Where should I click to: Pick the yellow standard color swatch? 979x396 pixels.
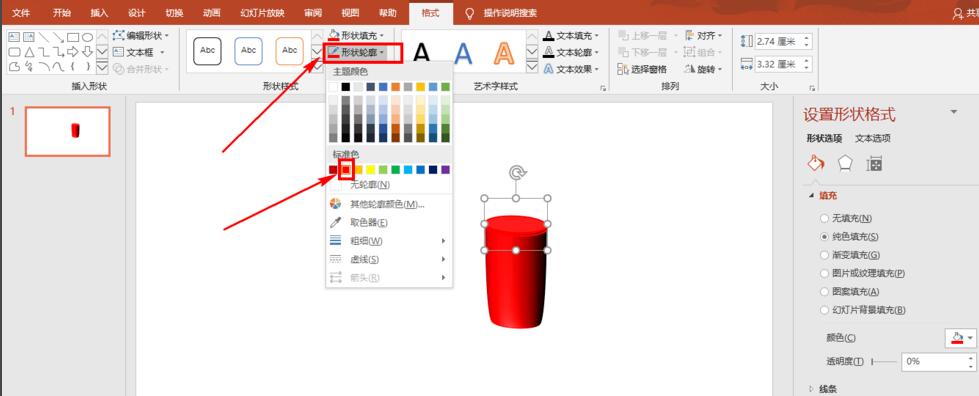pos(370,169)
